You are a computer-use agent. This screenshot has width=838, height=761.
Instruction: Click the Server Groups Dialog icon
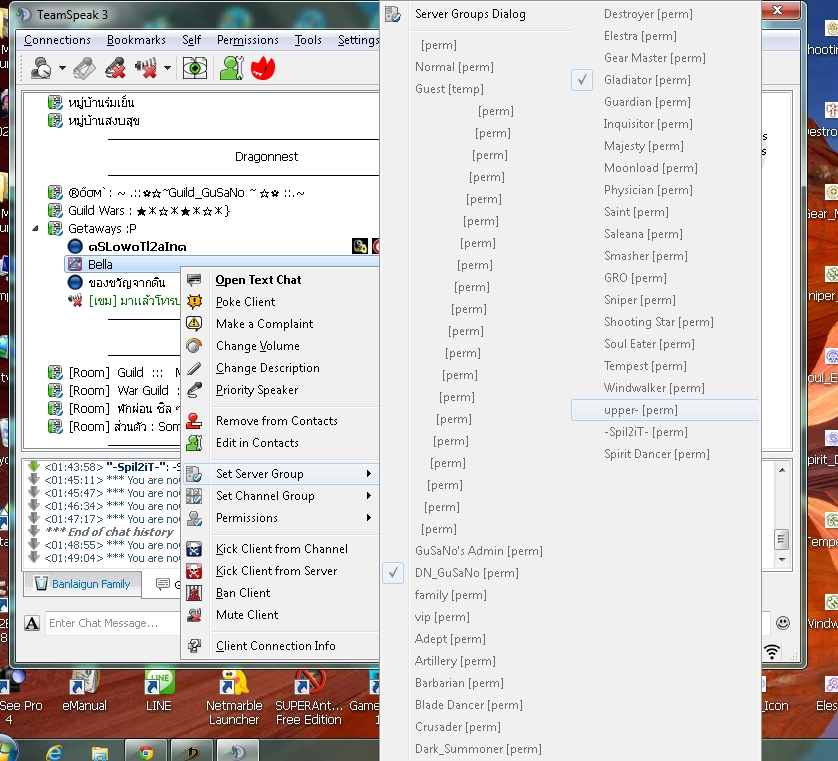coord(393,14)
